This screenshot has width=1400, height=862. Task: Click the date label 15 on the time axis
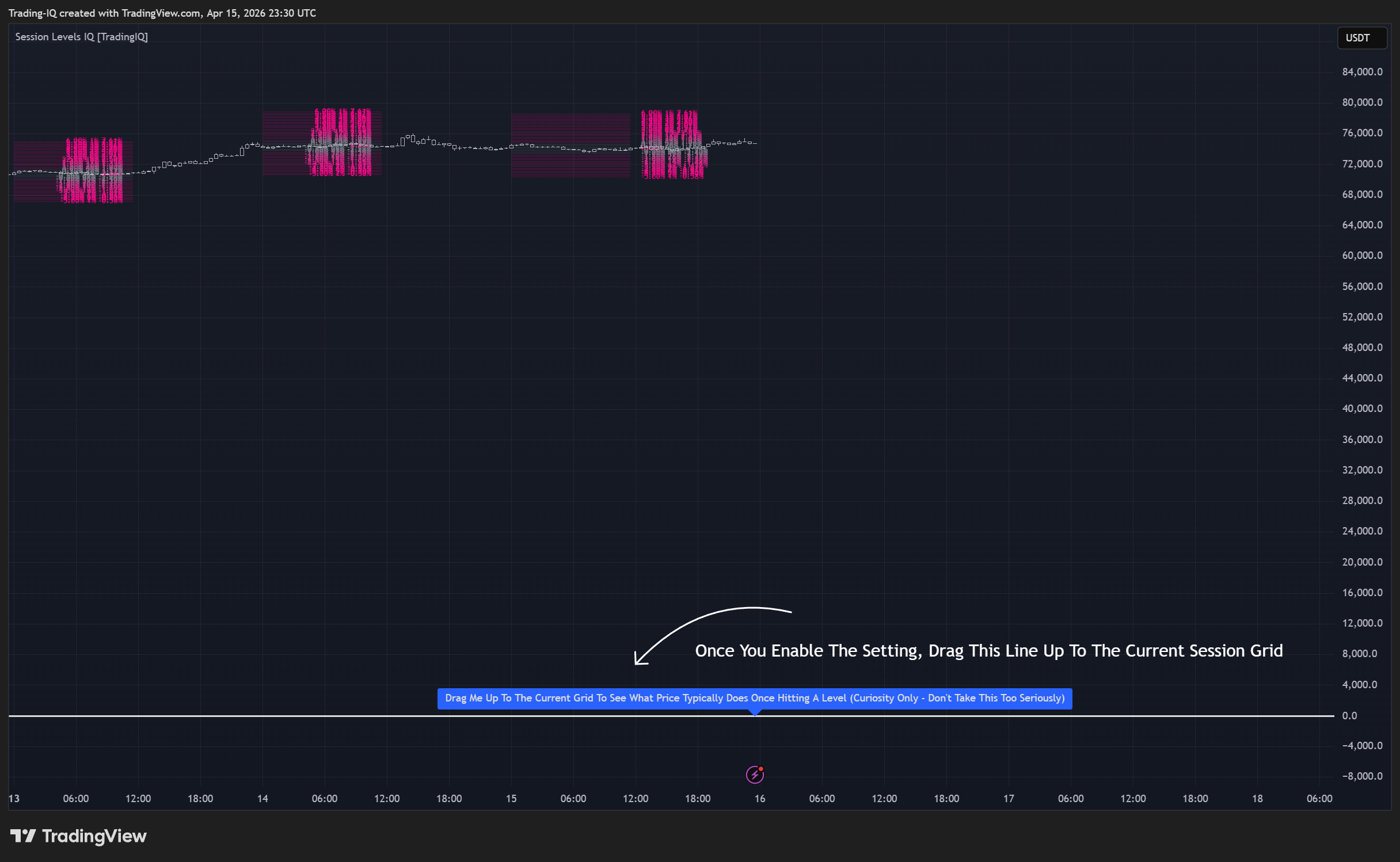511,798
